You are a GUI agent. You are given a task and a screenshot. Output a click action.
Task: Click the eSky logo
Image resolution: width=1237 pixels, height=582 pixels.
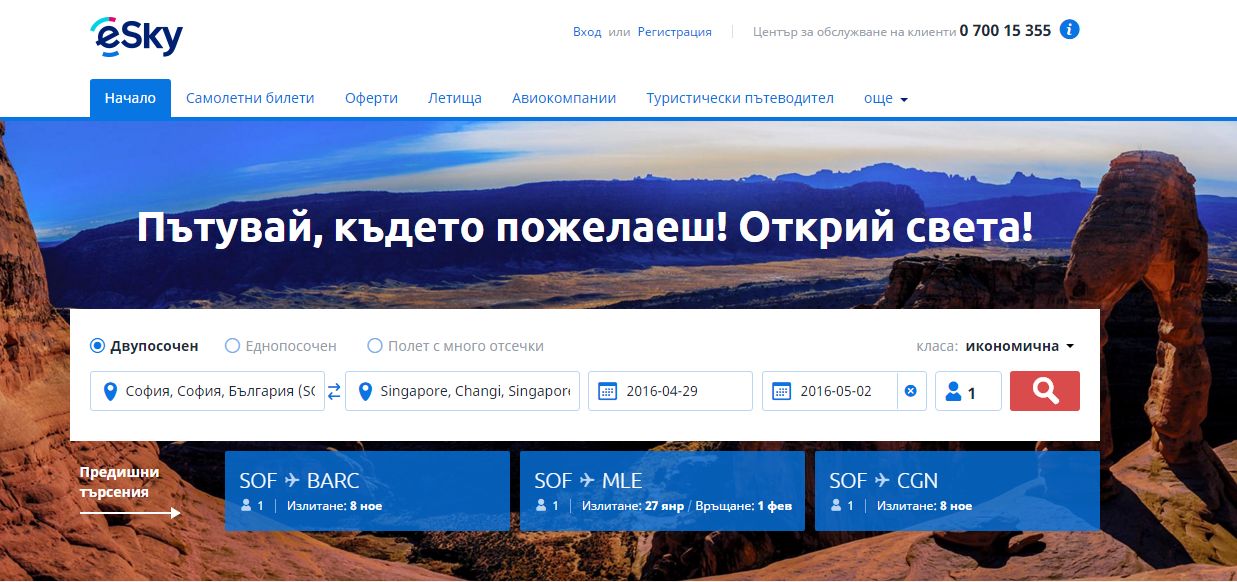(x=136, y=37)
